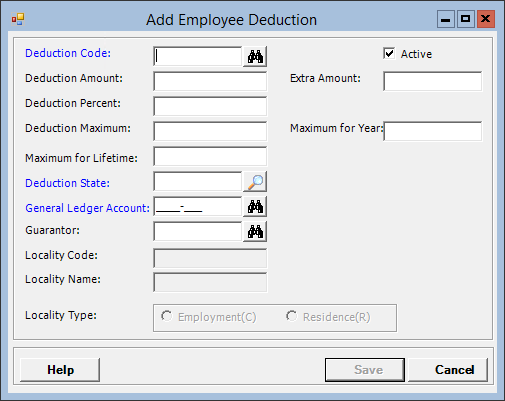Click the Extra Amount field
Screen dimensions: 505x401
[x=433, y=81]
